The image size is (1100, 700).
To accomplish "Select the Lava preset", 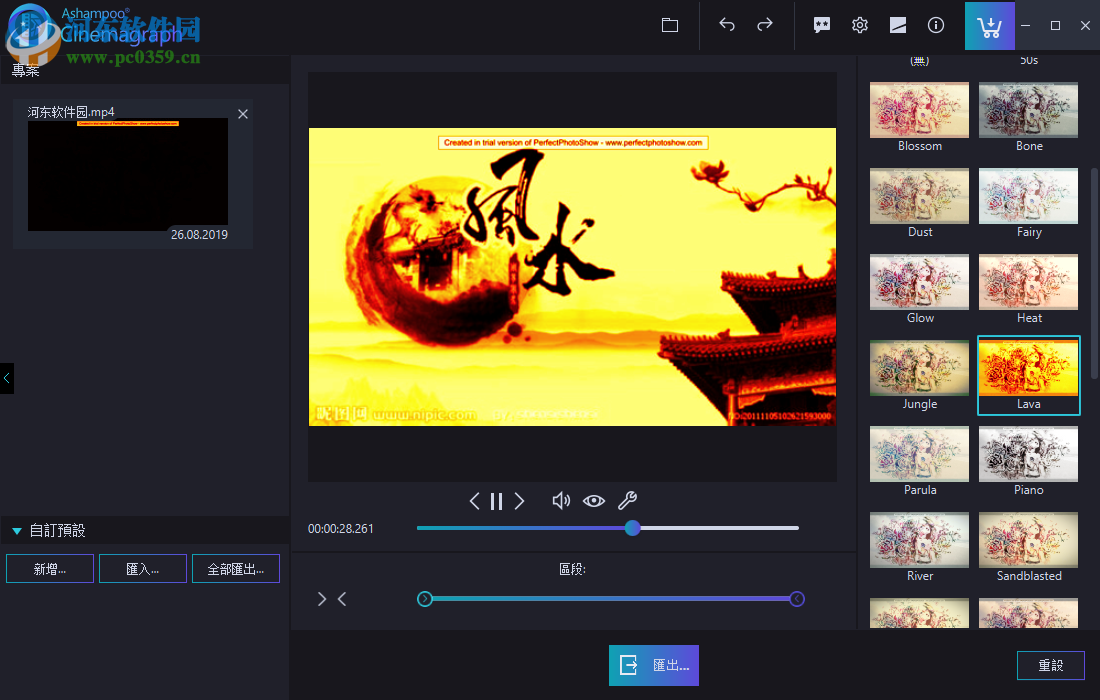I will [x=1028, y=375].
